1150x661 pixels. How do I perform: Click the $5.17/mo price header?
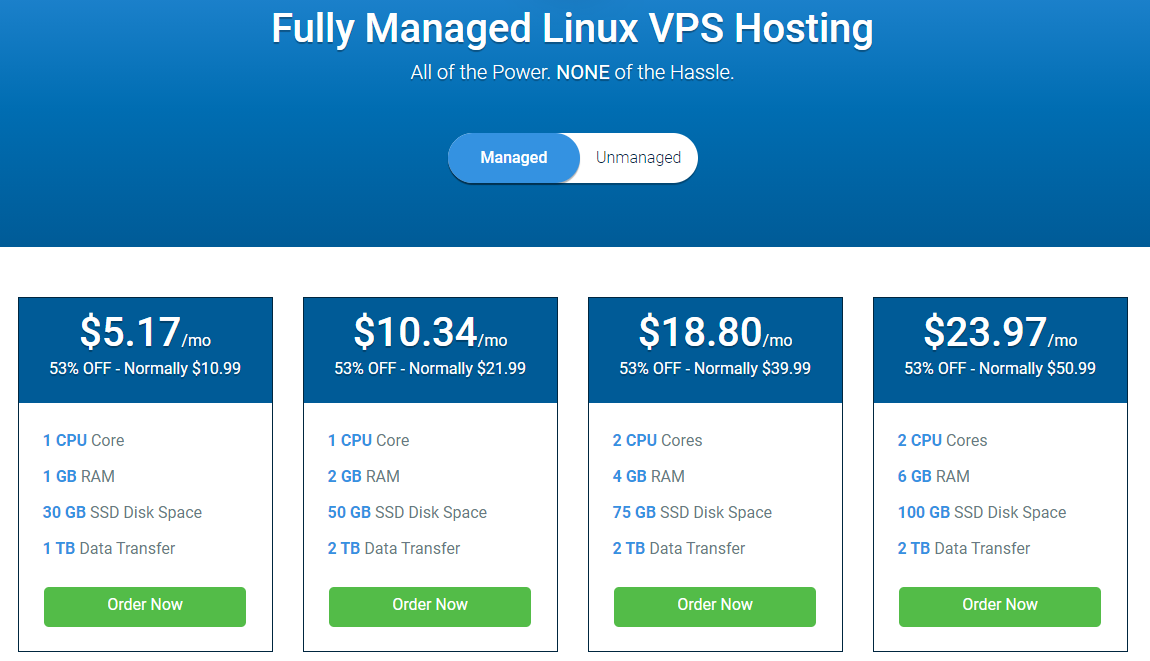[145, 332]
